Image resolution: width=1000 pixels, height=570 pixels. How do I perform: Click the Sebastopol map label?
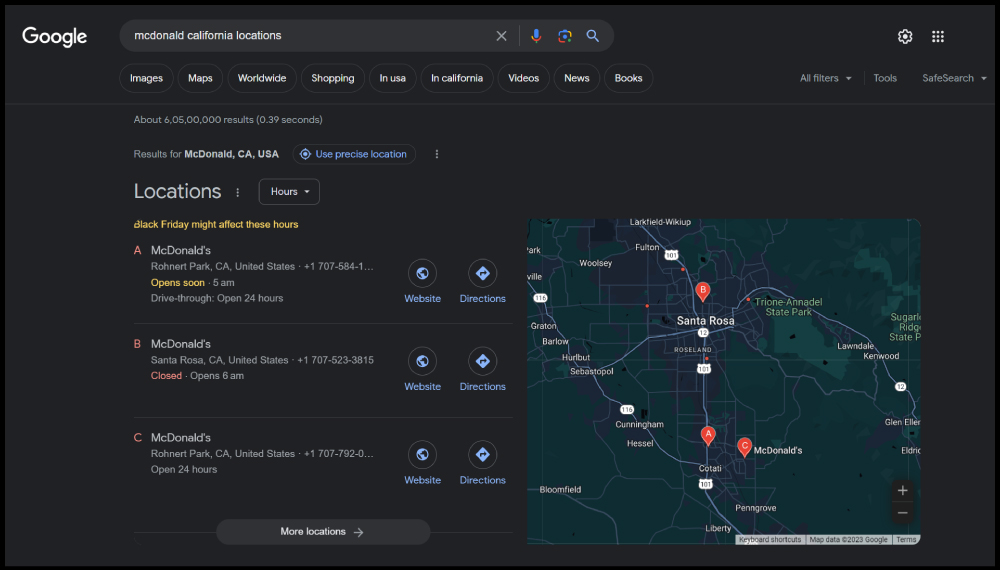[592, 371]
